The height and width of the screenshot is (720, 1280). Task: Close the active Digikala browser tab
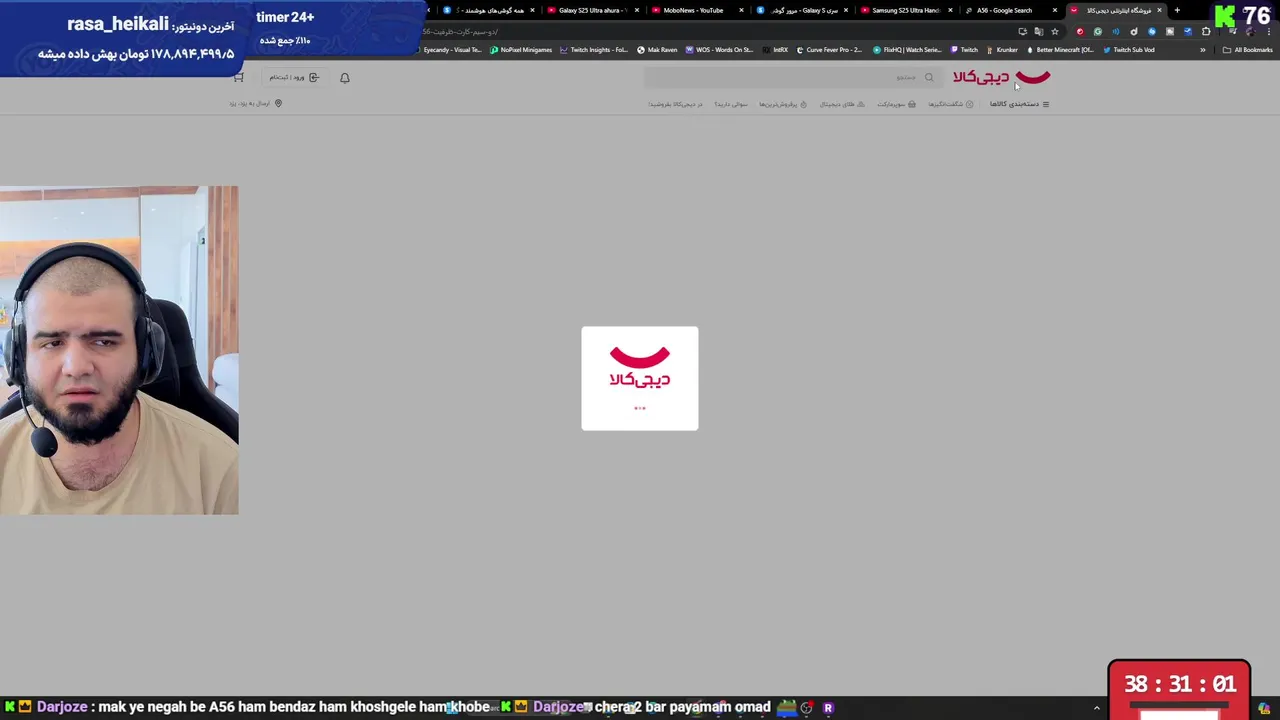point(1159,10)
